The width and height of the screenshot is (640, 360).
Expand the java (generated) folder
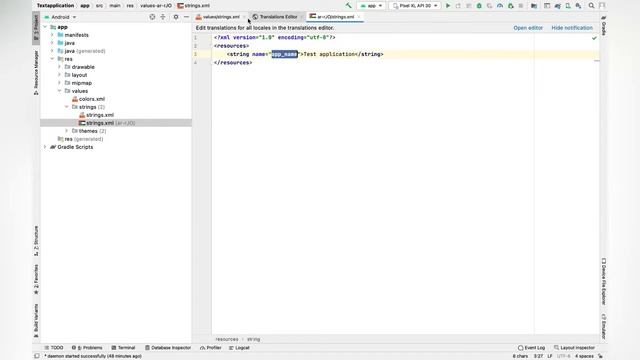(x=52, y=51)
